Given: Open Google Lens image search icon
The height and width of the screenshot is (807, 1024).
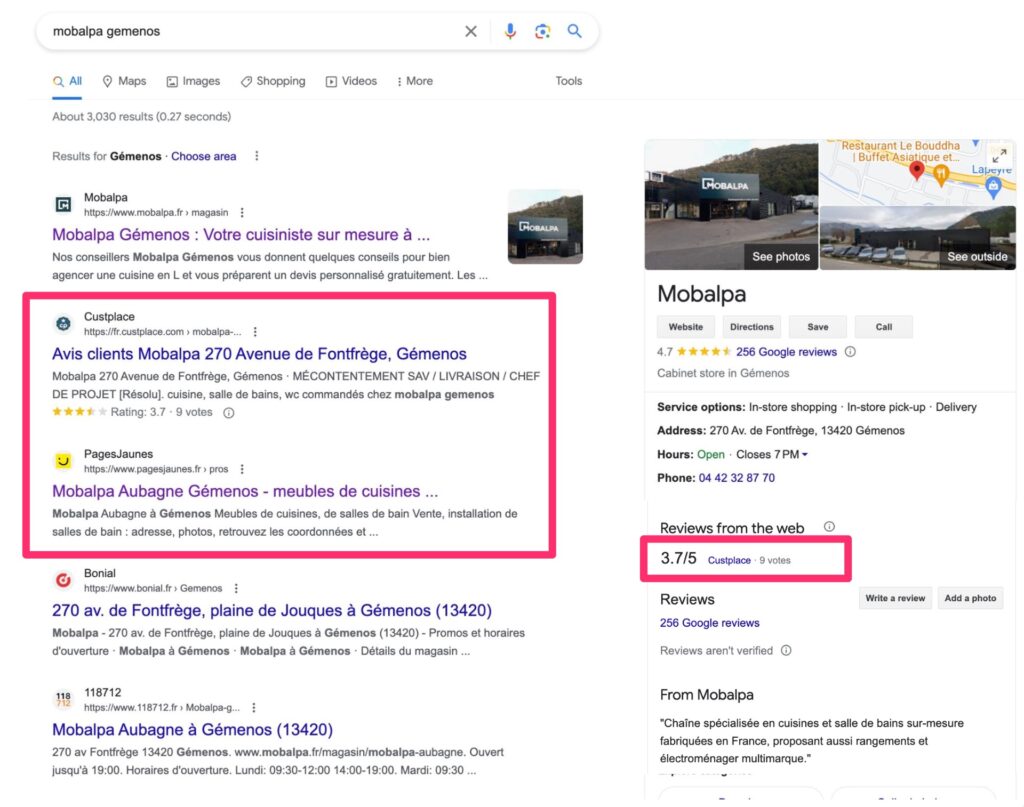Looking at the screenshot, I should point(542,31).
